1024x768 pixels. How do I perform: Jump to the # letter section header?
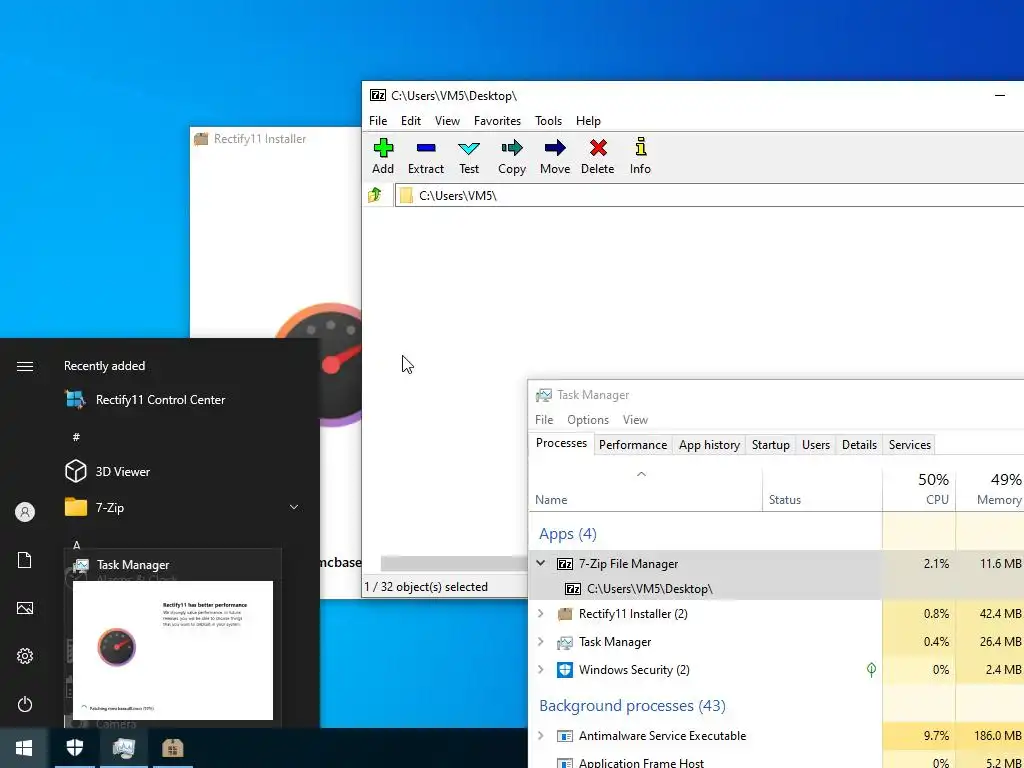[x=76, y=437]
